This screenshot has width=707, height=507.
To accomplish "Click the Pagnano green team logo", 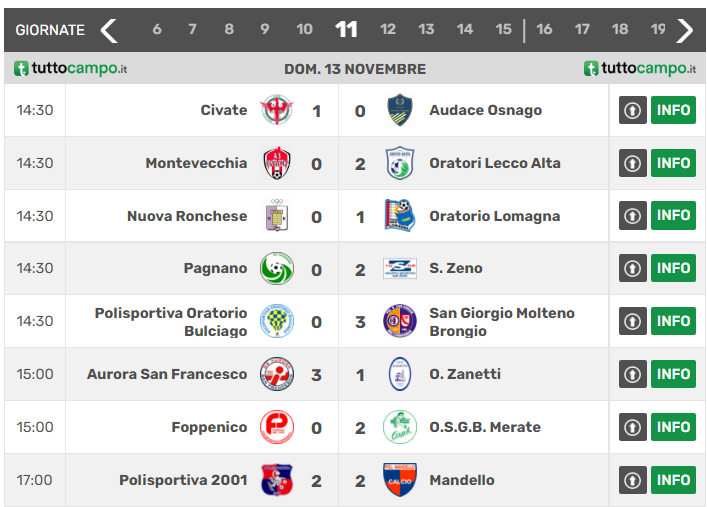I will (x=276, y=268).
